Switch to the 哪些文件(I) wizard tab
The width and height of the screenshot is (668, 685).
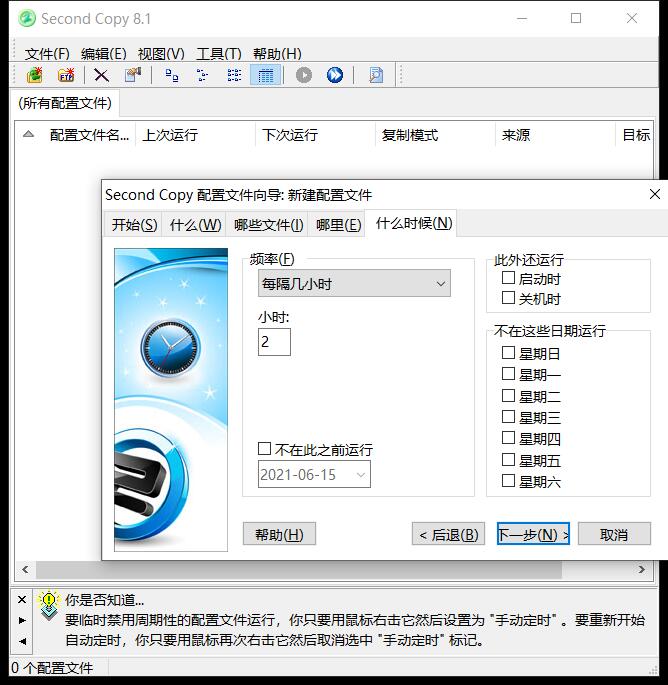268,225
